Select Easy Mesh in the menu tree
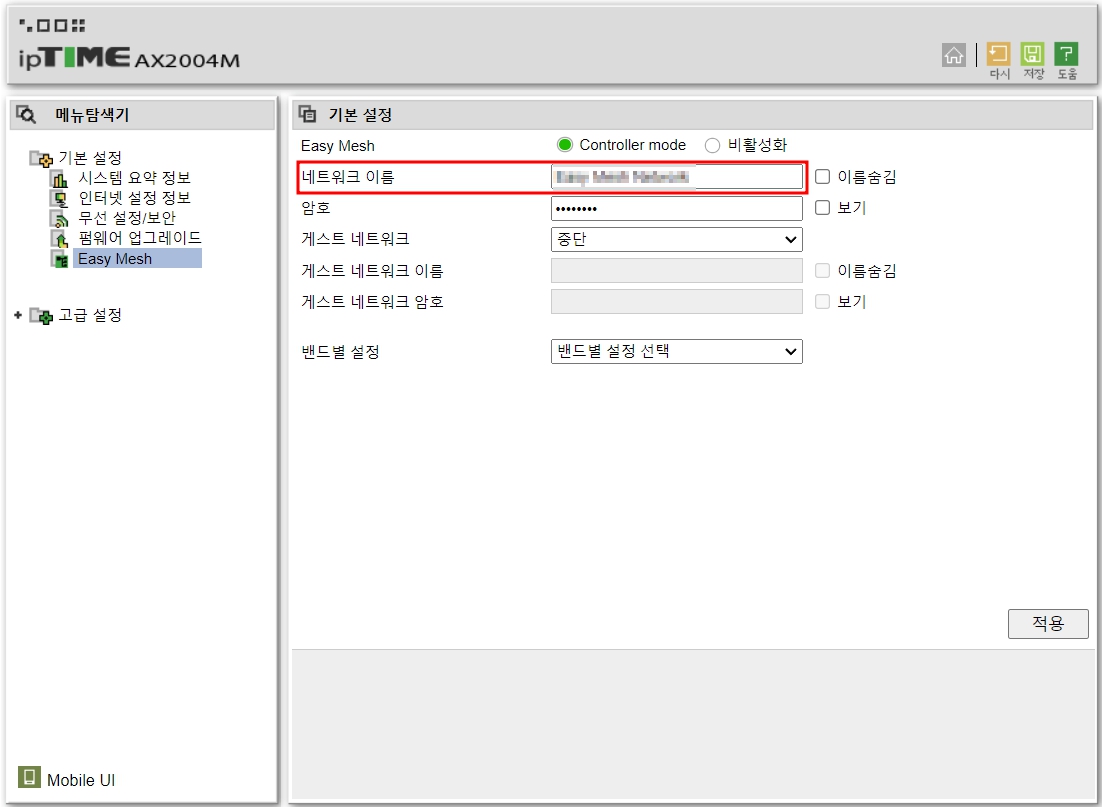This screenshot has width=1102, height=807. point(137,259)
